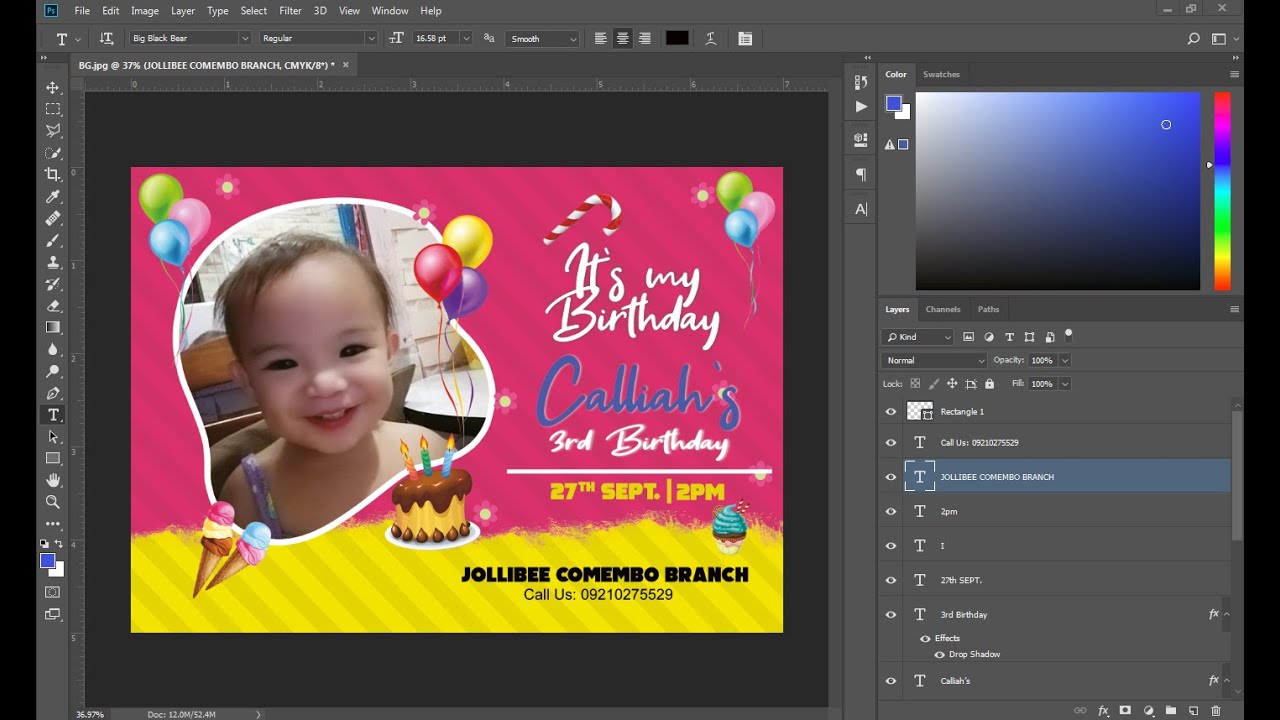Select the Pen tool

coord(53,393)
